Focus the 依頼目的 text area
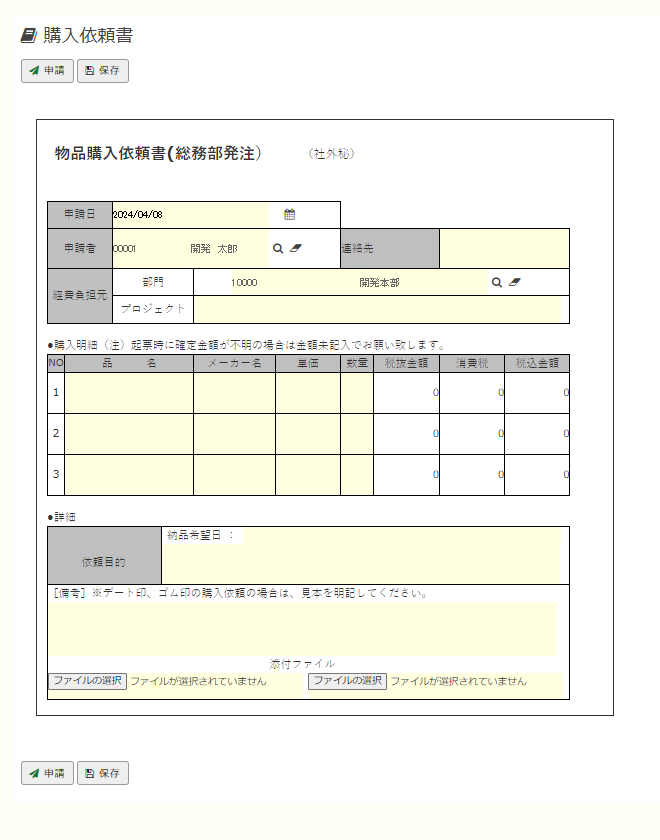This screenshot has width=660, height=840. [361, 564]
